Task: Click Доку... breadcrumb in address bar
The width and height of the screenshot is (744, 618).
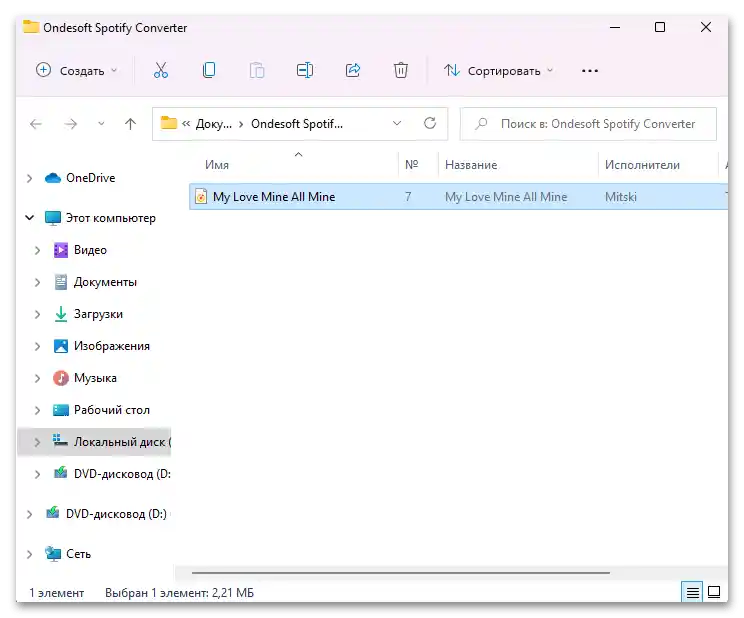Action: [x=214, y=124]
